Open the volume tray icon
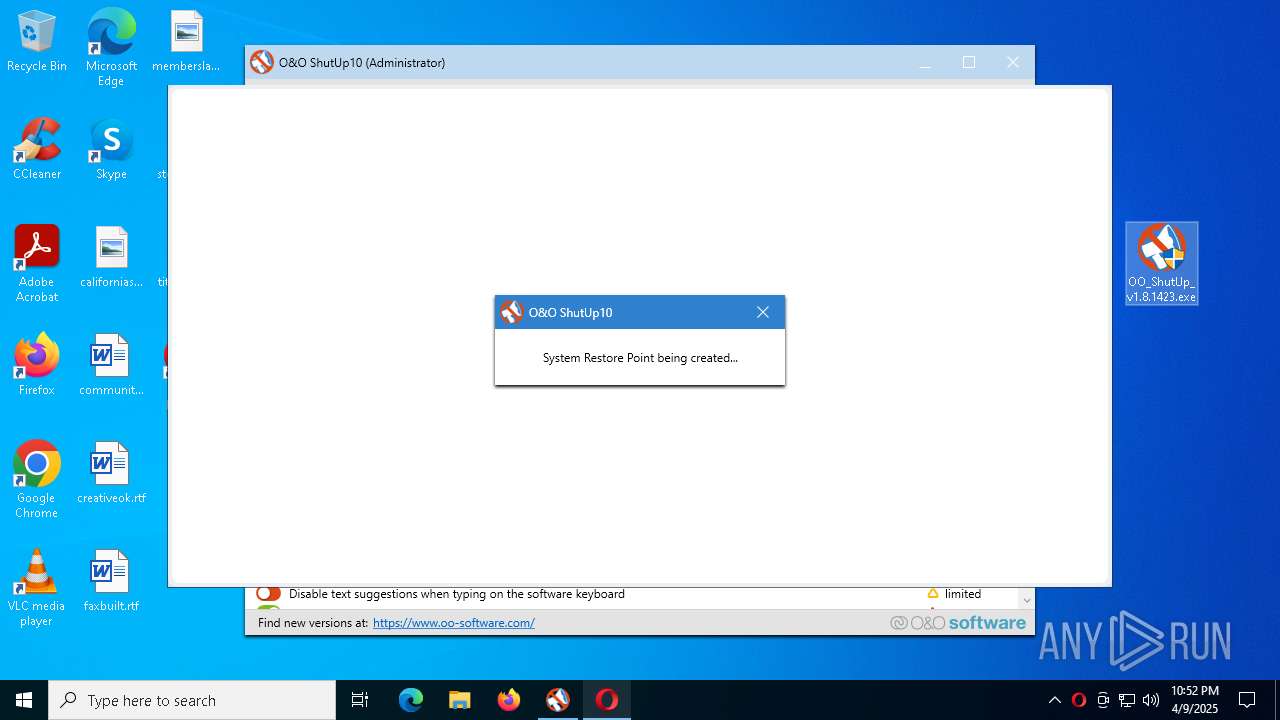Image resolution: width=1280 pixels, height=720 pixels. click(1151, 700)
